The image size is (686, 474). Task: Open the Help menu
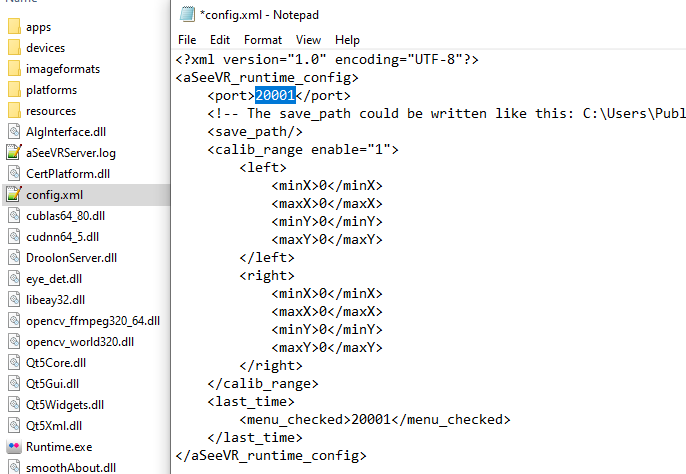tap(347, 40)
